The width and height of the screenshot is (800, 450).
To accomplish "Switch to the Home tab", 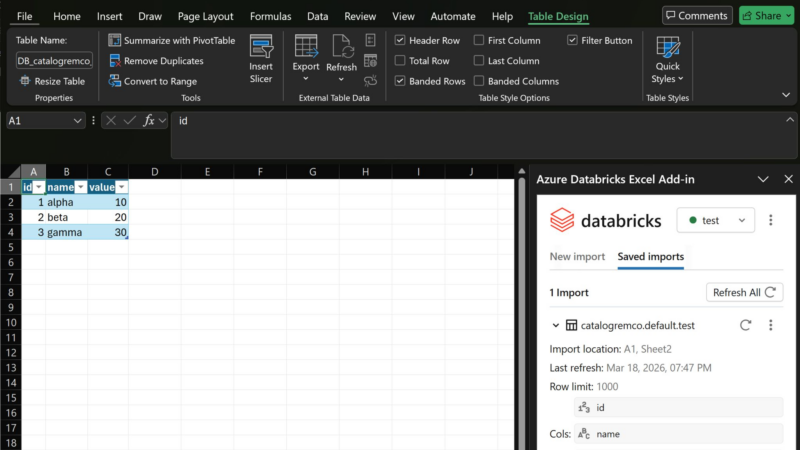I will [x=67, y=16].
